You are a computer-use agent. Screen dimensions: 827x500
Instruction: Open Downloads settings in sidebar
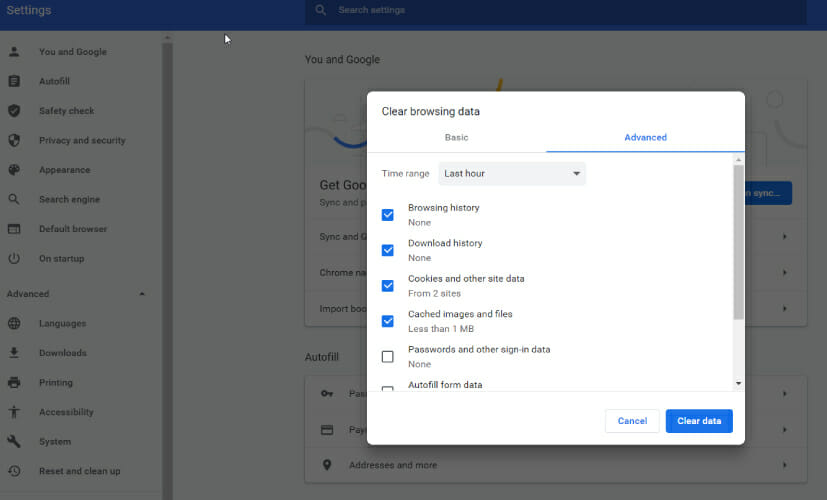[x=62, y=353]
